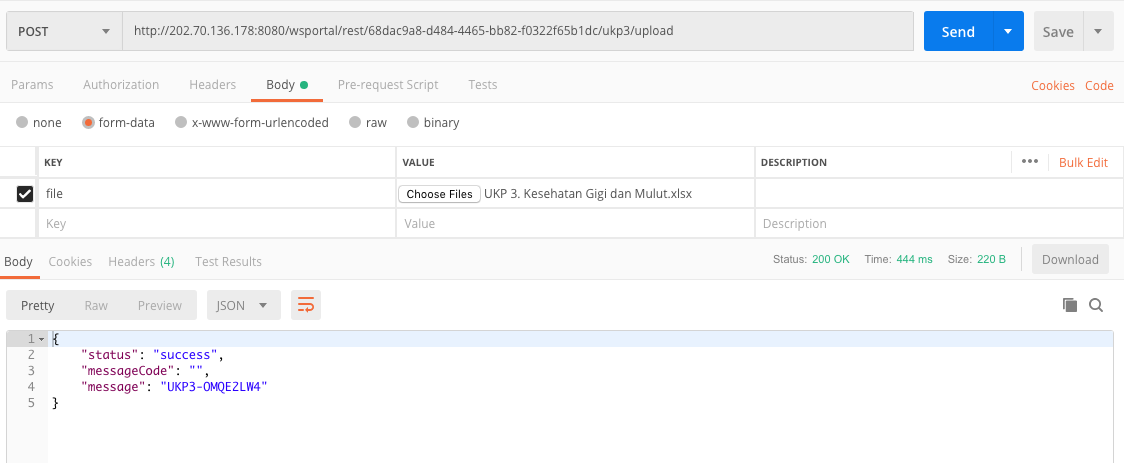The height and width of the screenshot is (463, 1124).
Task: Select the raw body type radio
Action: pos(355,123)
